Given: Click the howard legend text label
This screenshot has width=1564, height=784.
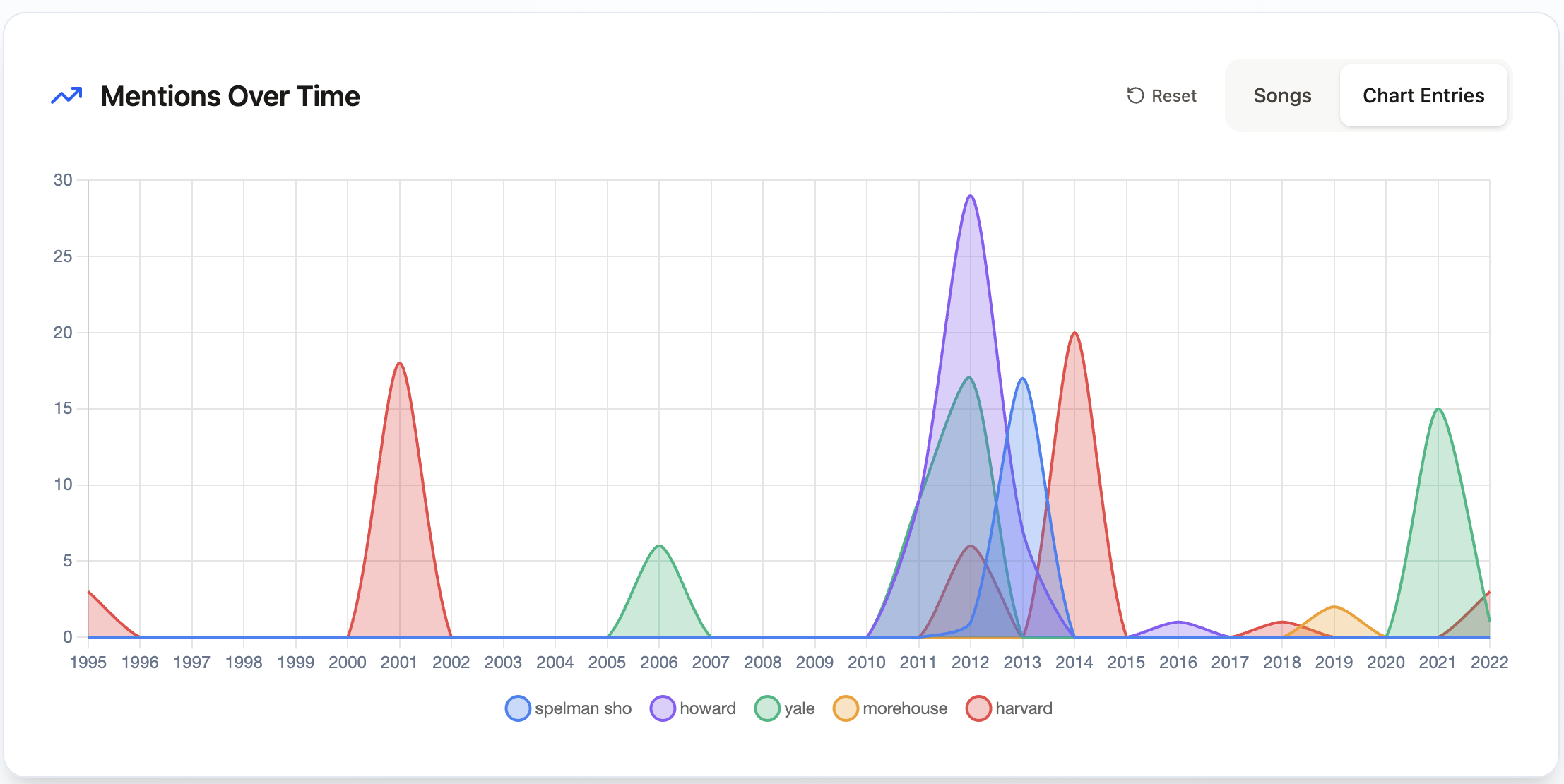Looking at the screenshot, I should point(707,708).
